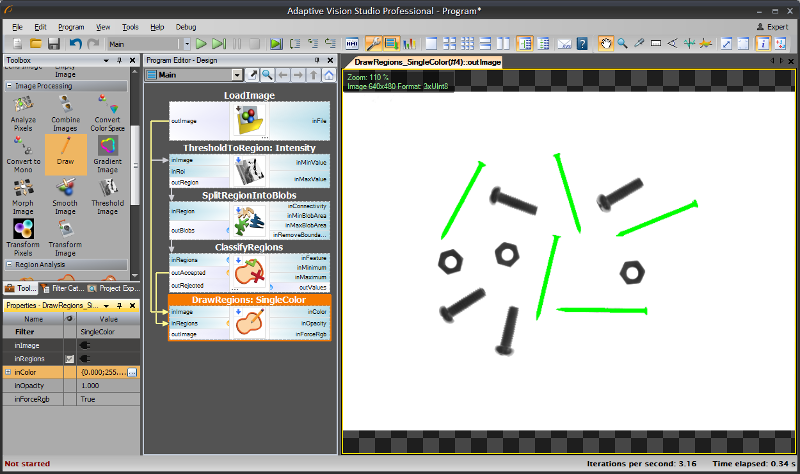This screenshot has height=474, width=800.
Task: Open the Tools menu
Action: (x=130, y=26)
